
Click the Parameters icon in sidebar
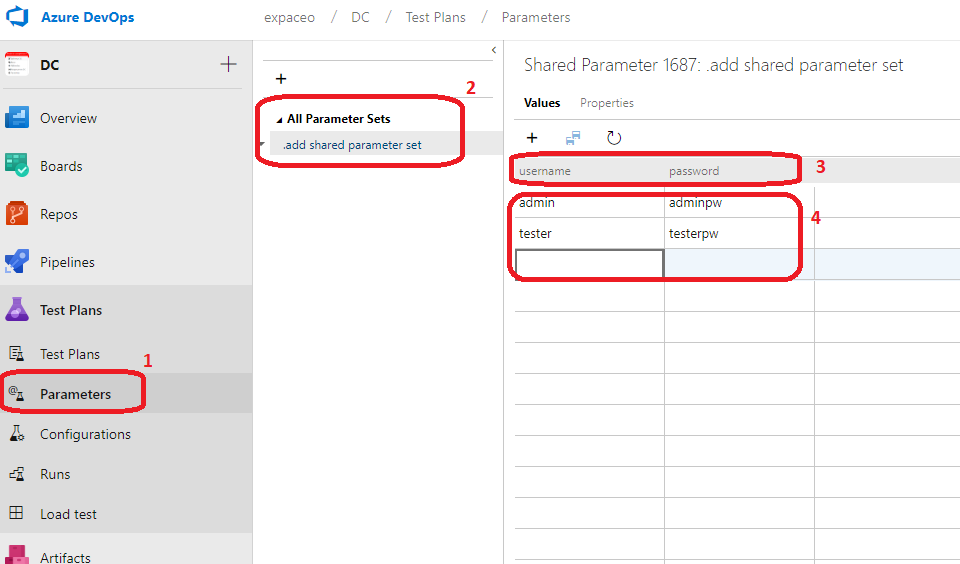pos(17,394)
